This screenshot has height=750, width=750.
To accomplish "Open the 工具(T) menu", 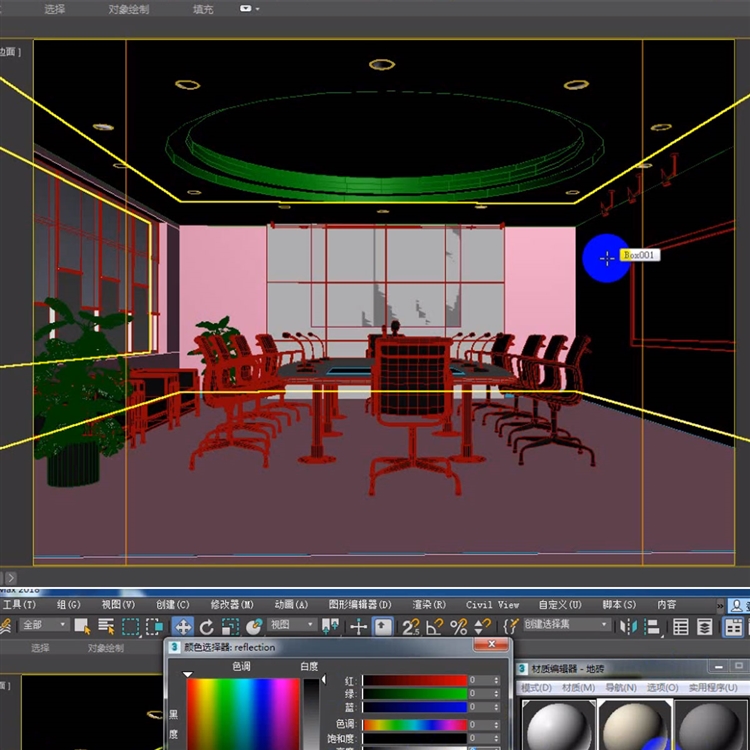I will coord(19,605).
